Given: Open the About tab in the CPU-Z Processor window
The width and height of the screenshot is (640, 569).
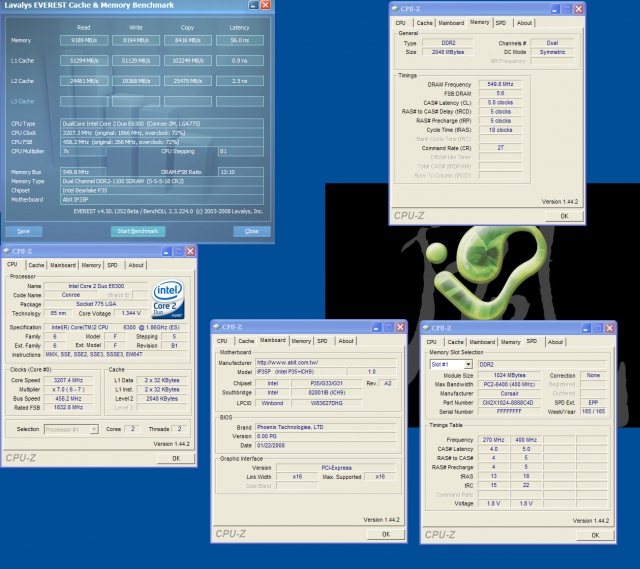Looking at the screenshot, I should coord(136,265).
